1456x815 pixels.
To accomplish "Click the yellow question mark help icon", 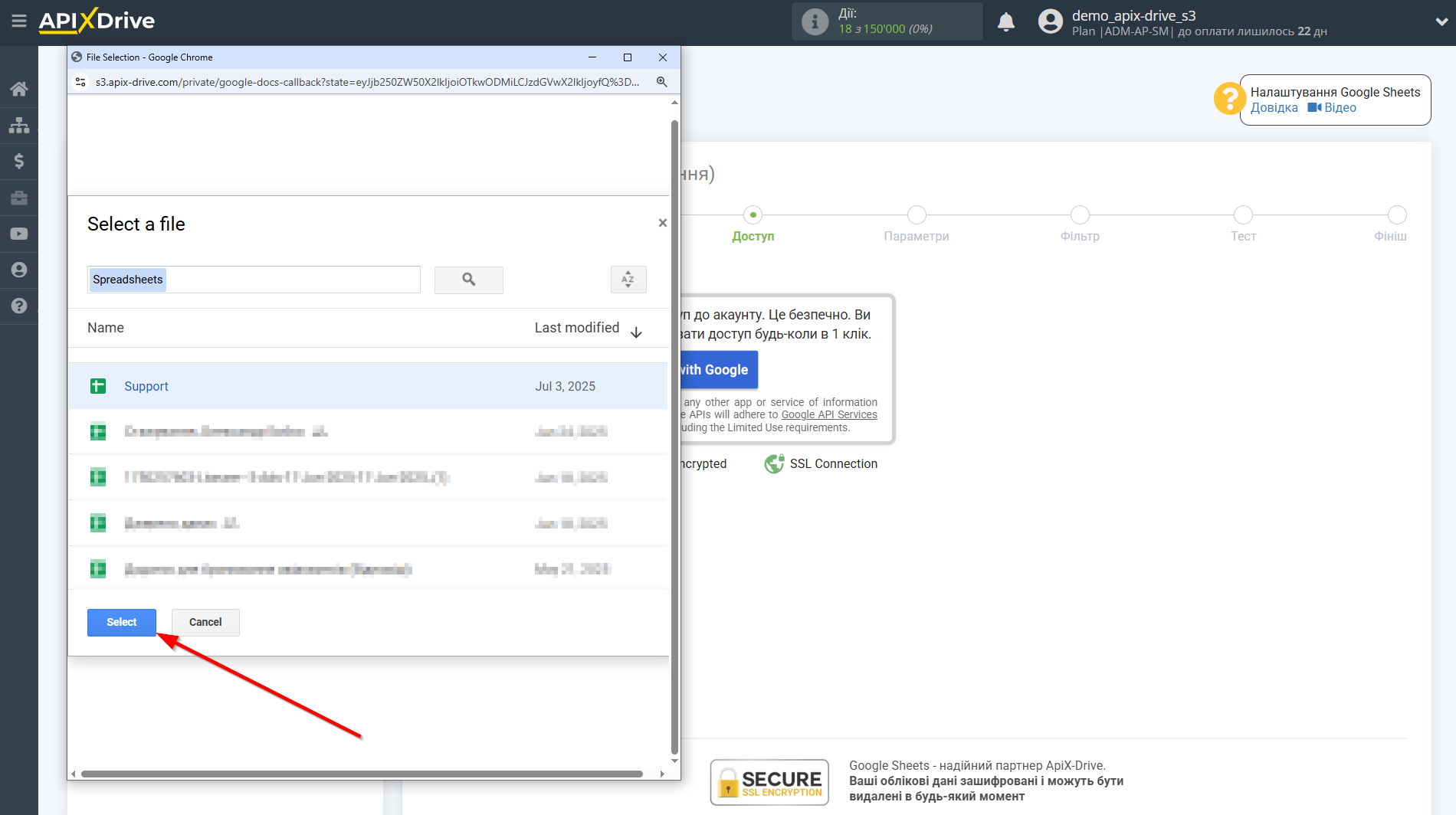I will click(1229, 99).
